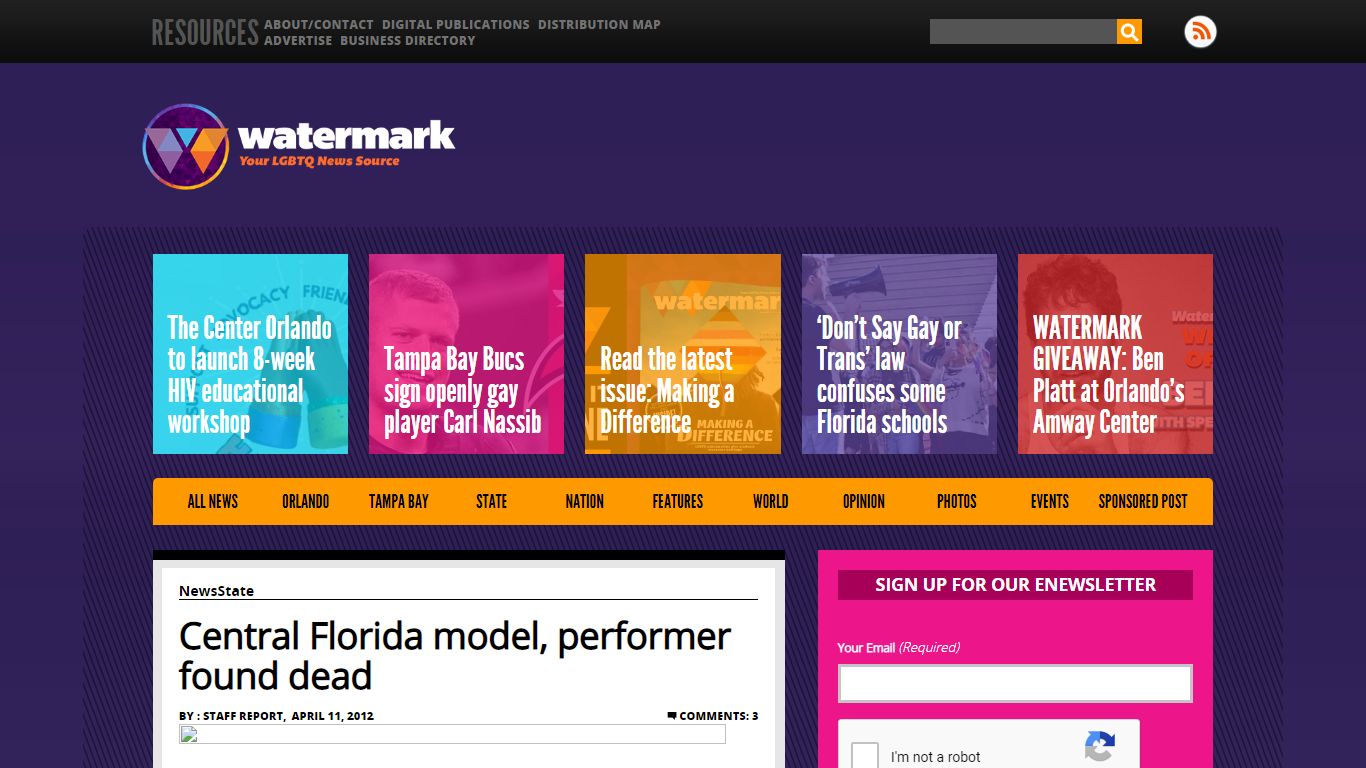Viewport: 1366px width, 768px height.
Task: Focus the top search input field
Action: [x=1023, y=32]
